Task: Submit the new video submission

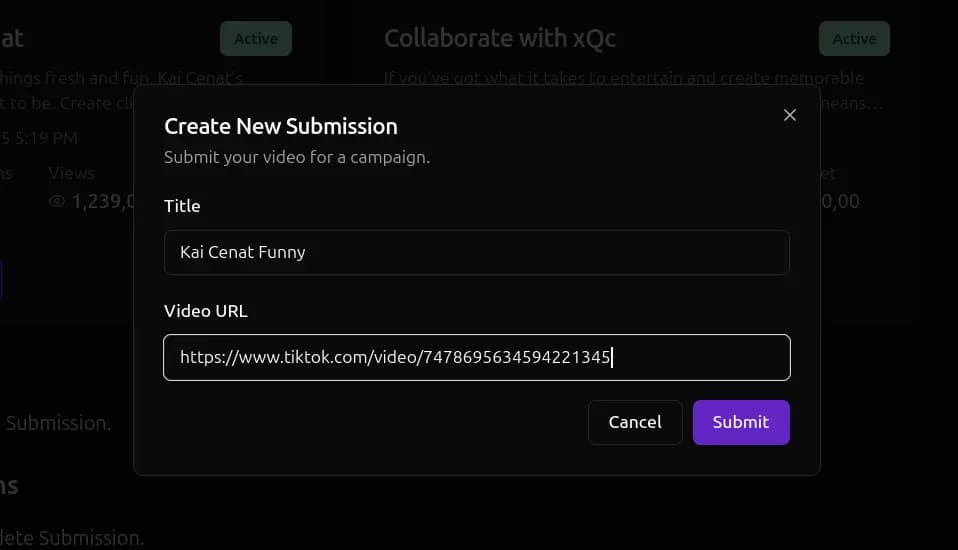Action: 740,422
